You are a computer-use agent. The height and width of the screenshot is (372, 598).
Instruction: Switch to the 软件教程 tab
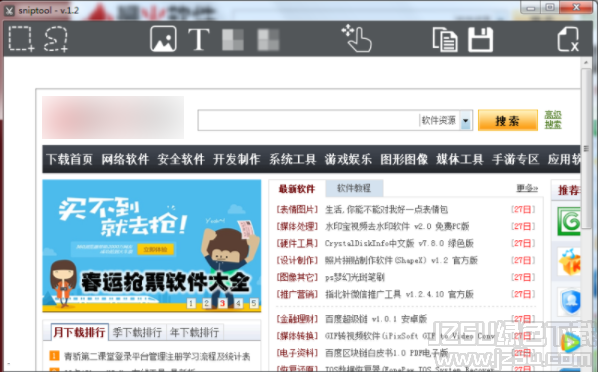coord(354,188)
